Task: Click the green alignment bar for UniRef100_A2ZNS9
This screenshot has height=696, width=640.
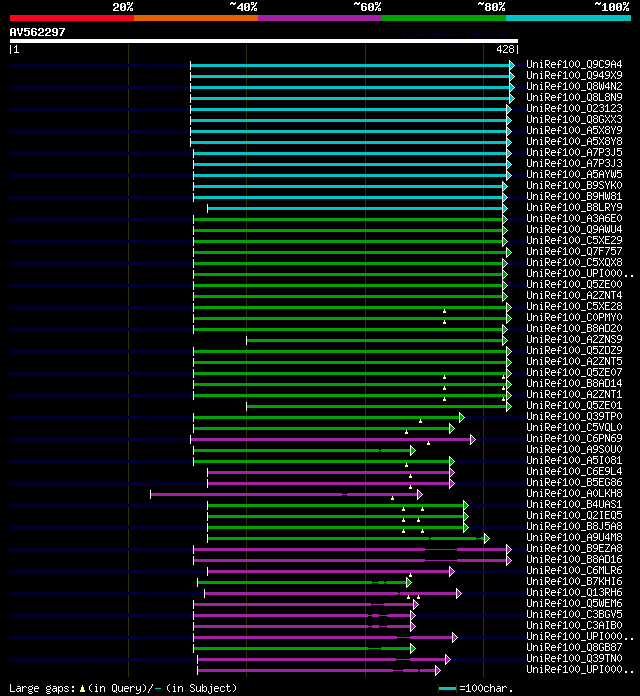Action: (x=375, y=340)
